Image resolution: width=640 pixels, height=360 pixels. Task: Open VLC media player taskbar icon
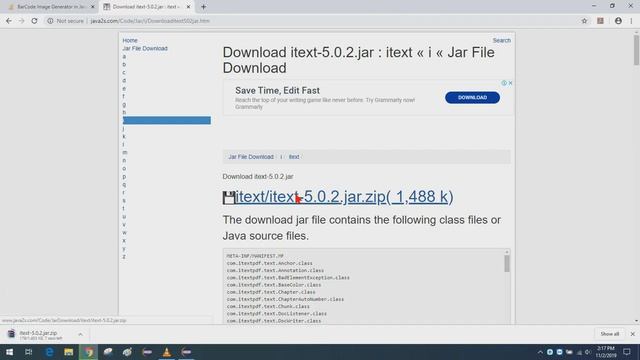click(x=167, y=352)
